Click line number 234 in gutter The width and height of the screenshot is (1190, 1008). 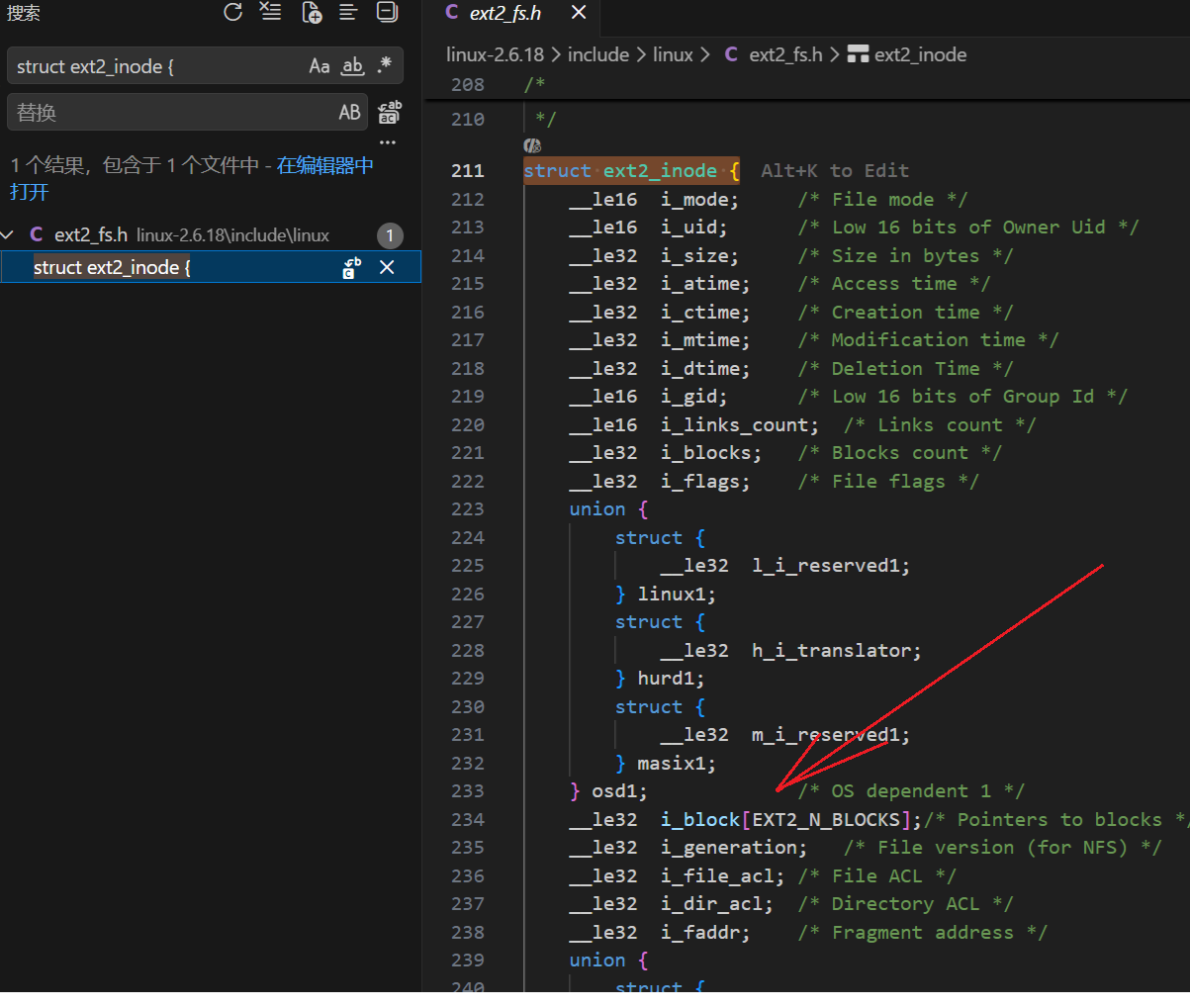pos(468,820)
